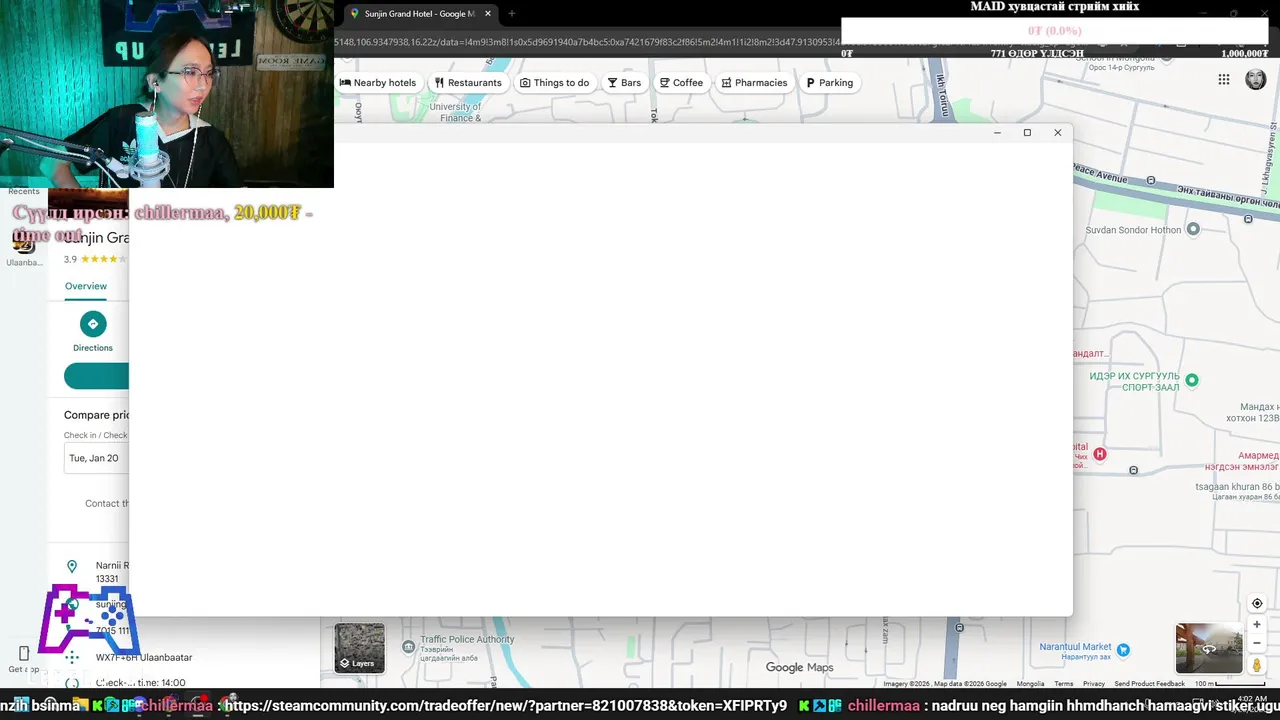Click the Get app phone icon
The image size is (1280, 720).
tap(24, 653)
